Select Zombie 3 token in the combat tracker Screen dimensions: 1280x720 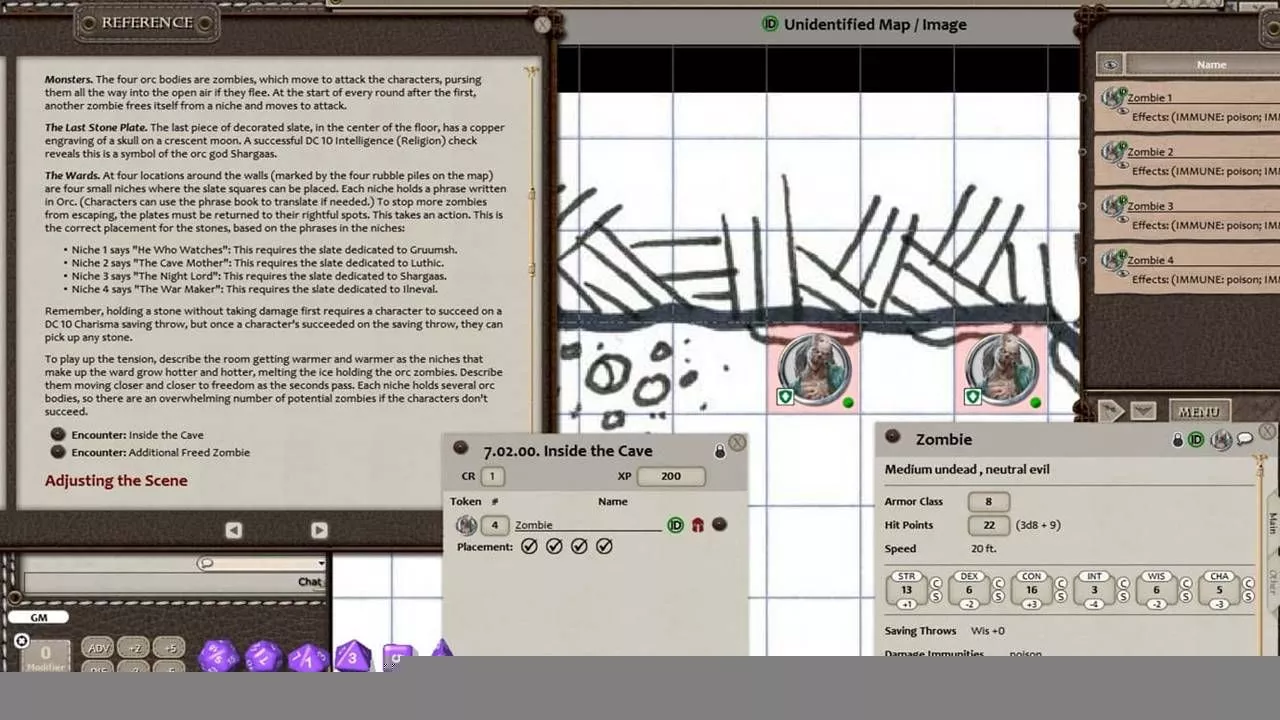(1111, 205)
